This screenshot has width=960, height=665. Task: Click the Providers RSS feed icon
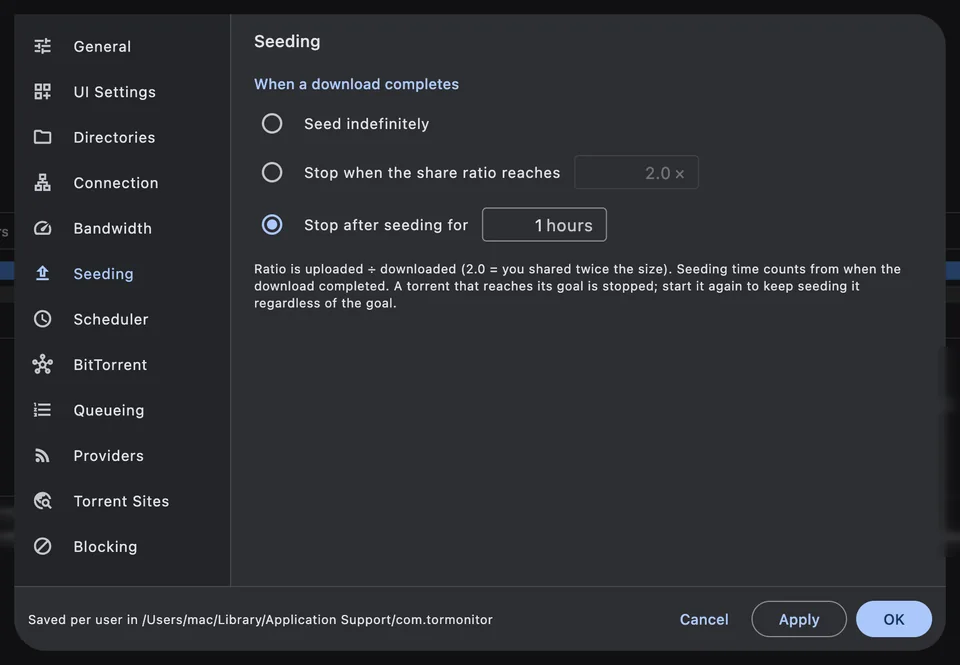click(x=42, y=455)
